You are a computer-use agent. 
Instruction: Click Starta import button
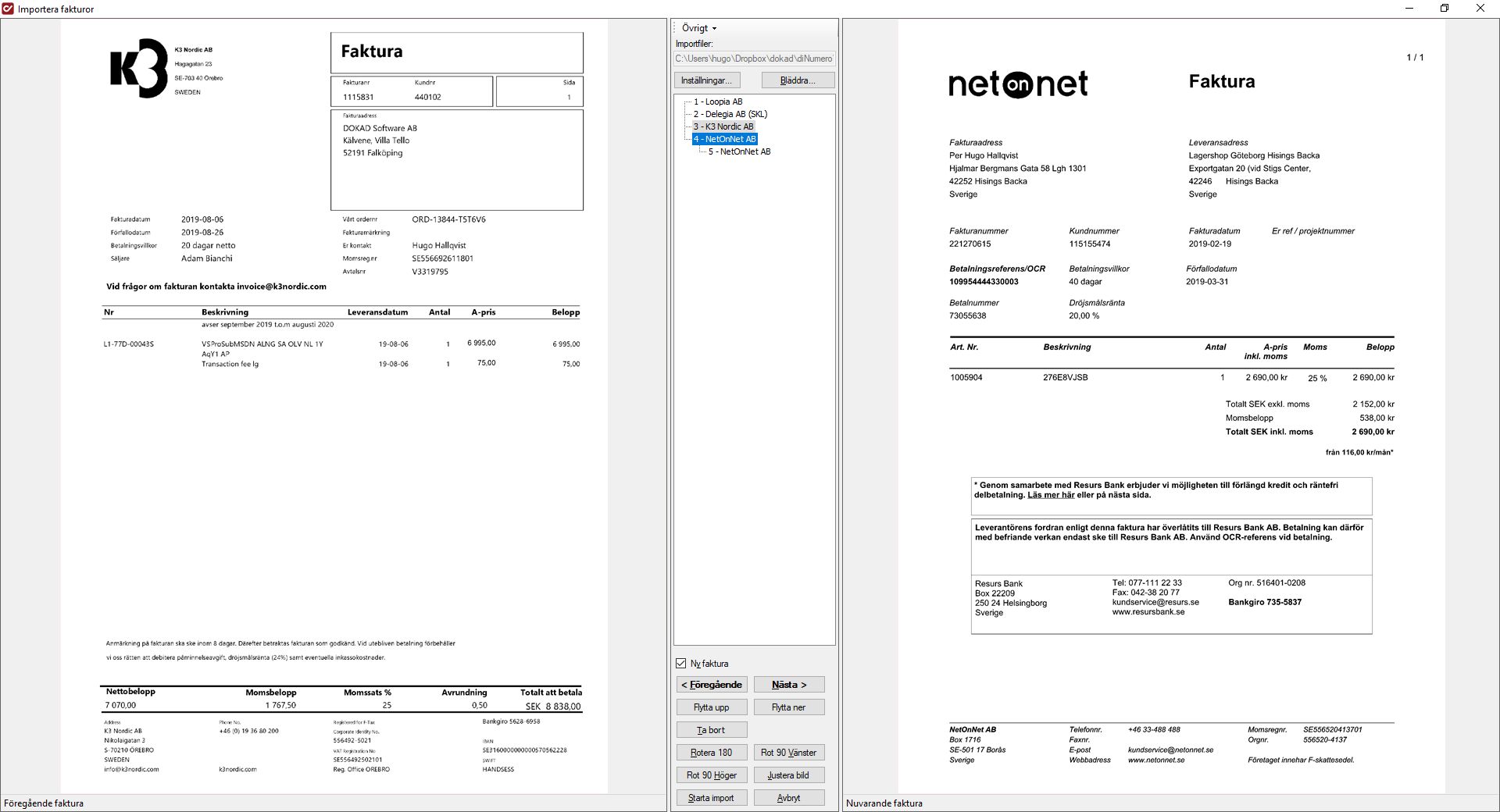click(x=711, y=798)
